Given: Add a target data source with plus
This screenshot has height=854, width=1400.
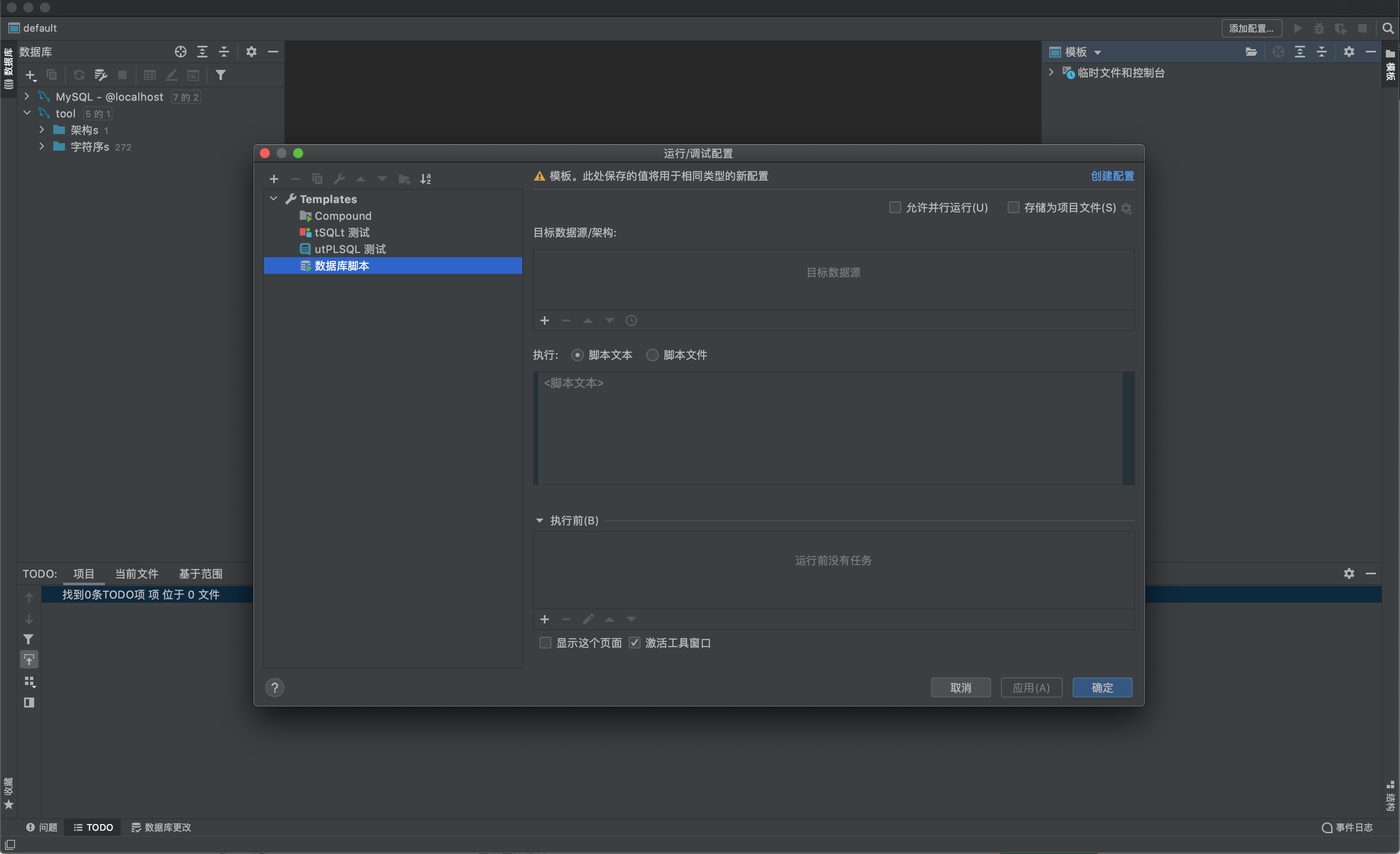Looking at the screenshot, I should click(544, 321).
